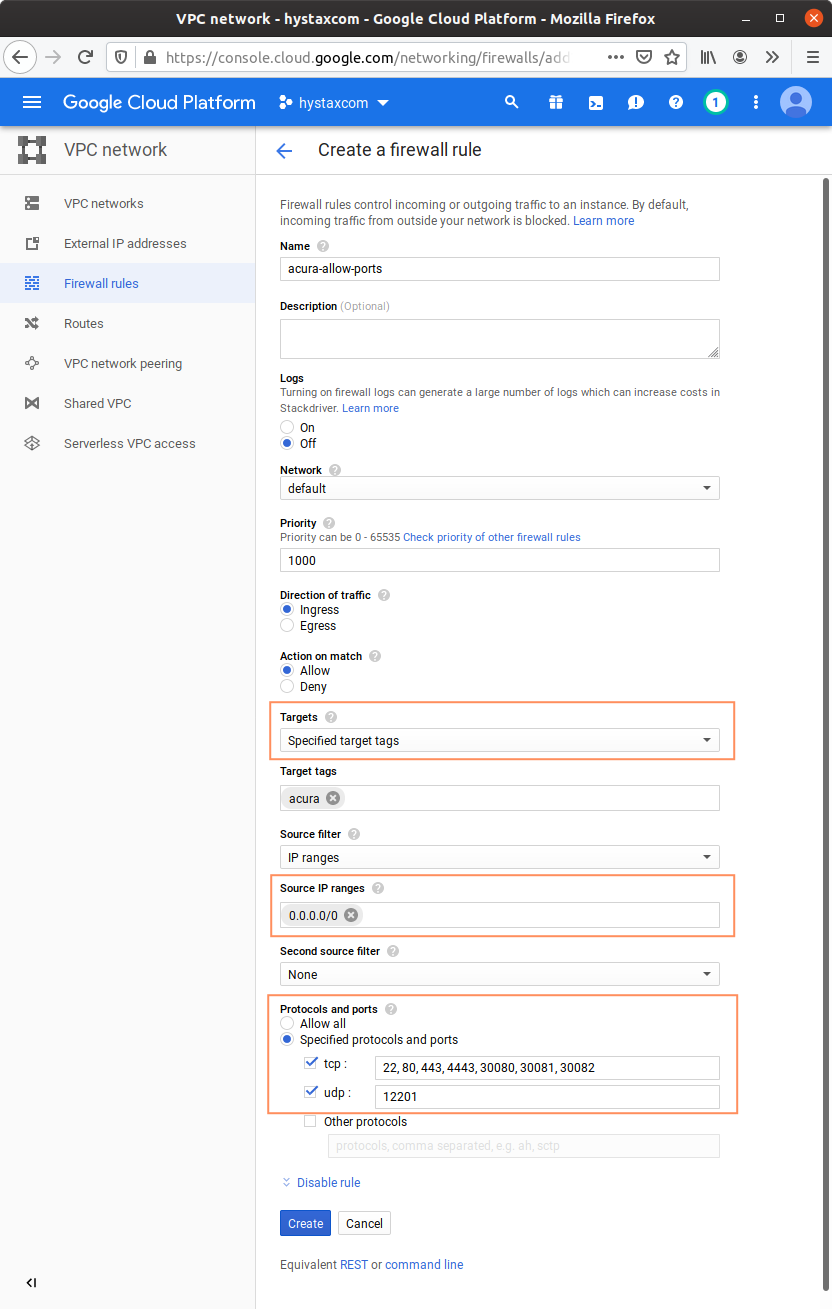
Task: Click the Create button
Action: click(x=305, y=1223)
